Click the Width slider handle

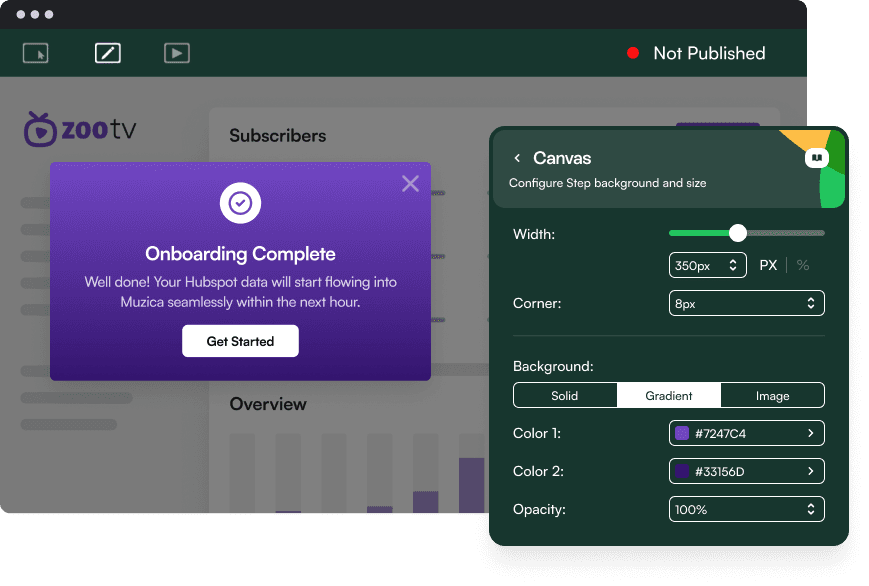click(x=738, y=233)
